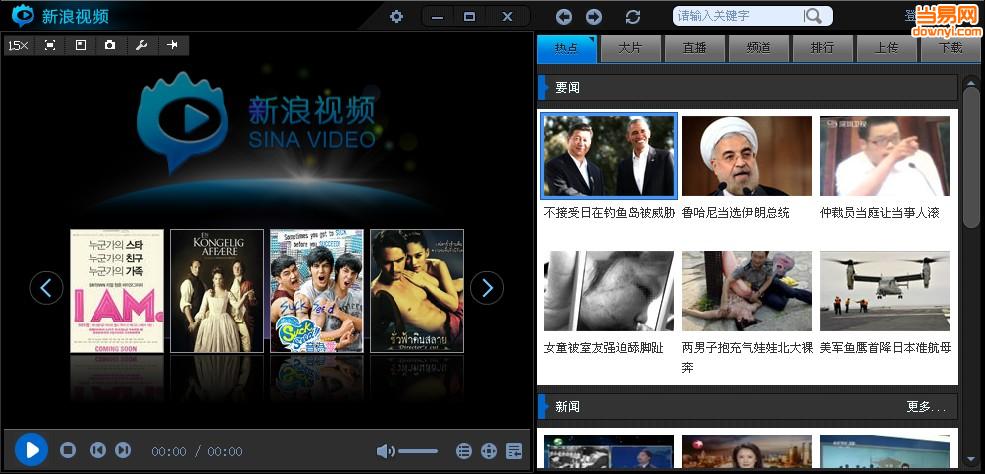Open link 女童被室友强迫舔脚趾

pos(603,348)
